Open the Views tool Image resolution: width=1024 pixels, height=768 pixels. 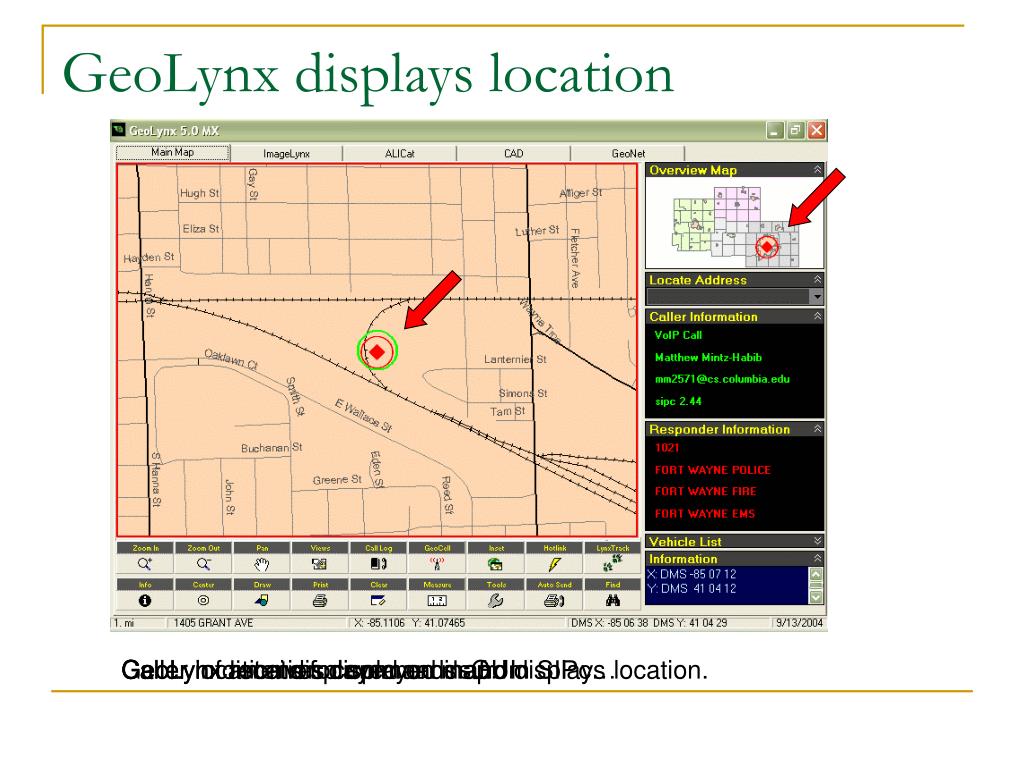(320, 564)
